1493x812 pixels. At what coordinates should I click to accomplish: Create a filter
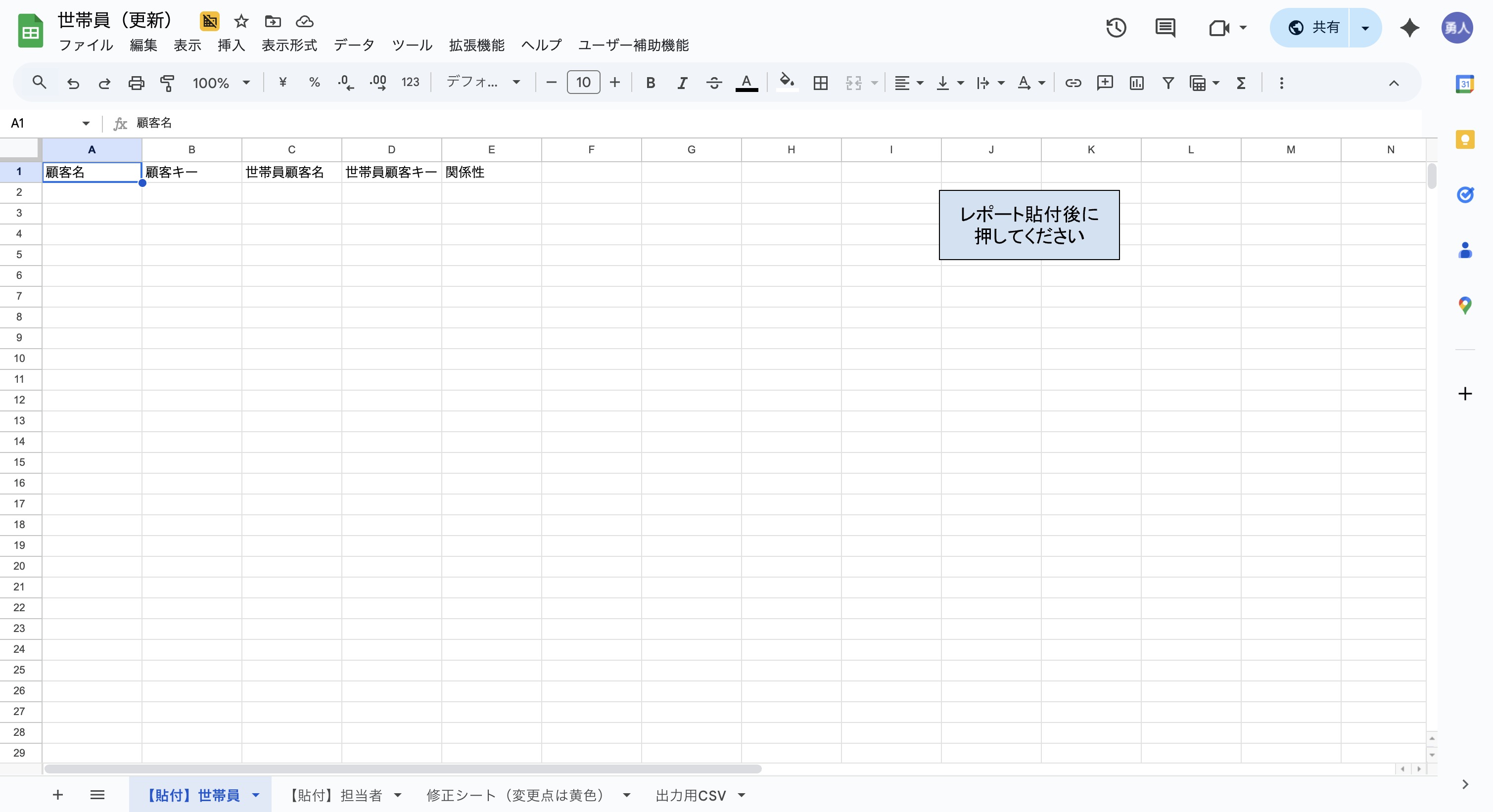coord(1168,83)
